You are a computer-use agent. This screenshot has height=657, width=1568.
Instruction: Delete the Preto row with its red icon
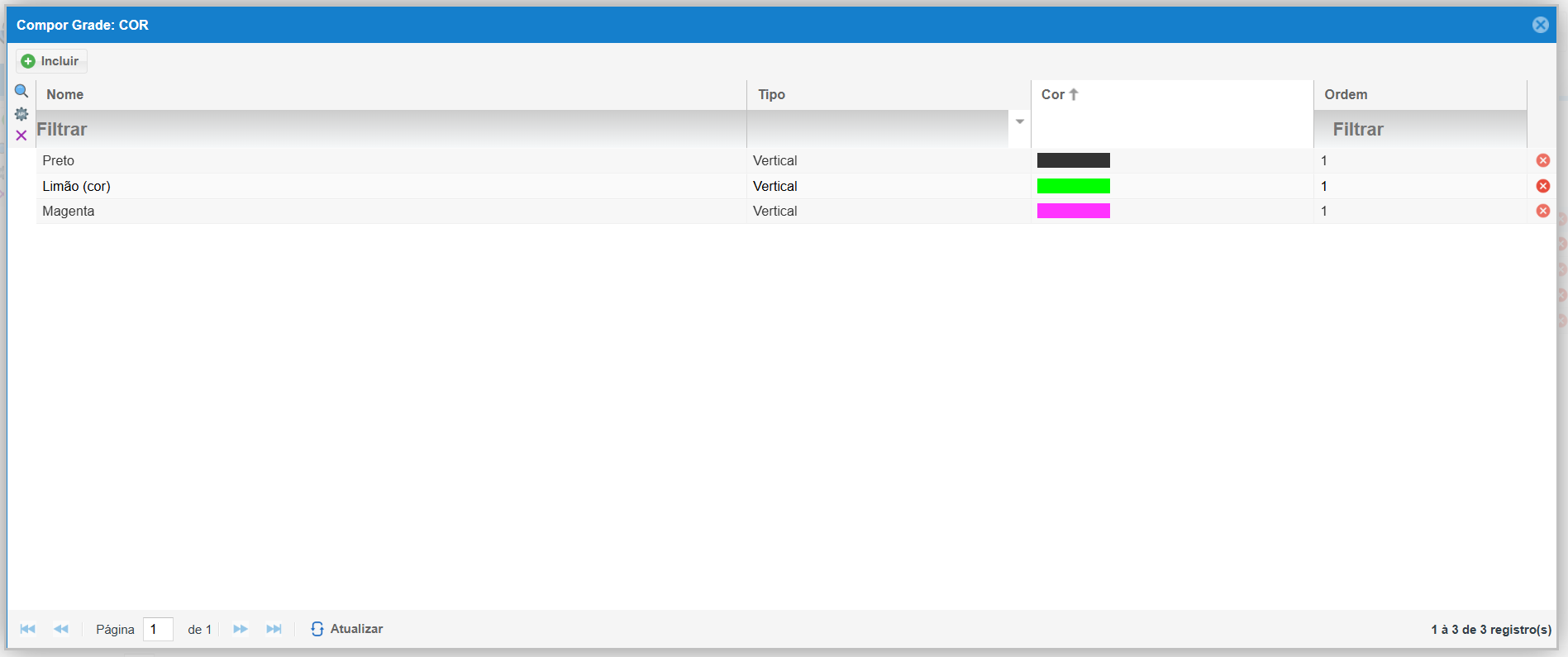[1542, 160]
